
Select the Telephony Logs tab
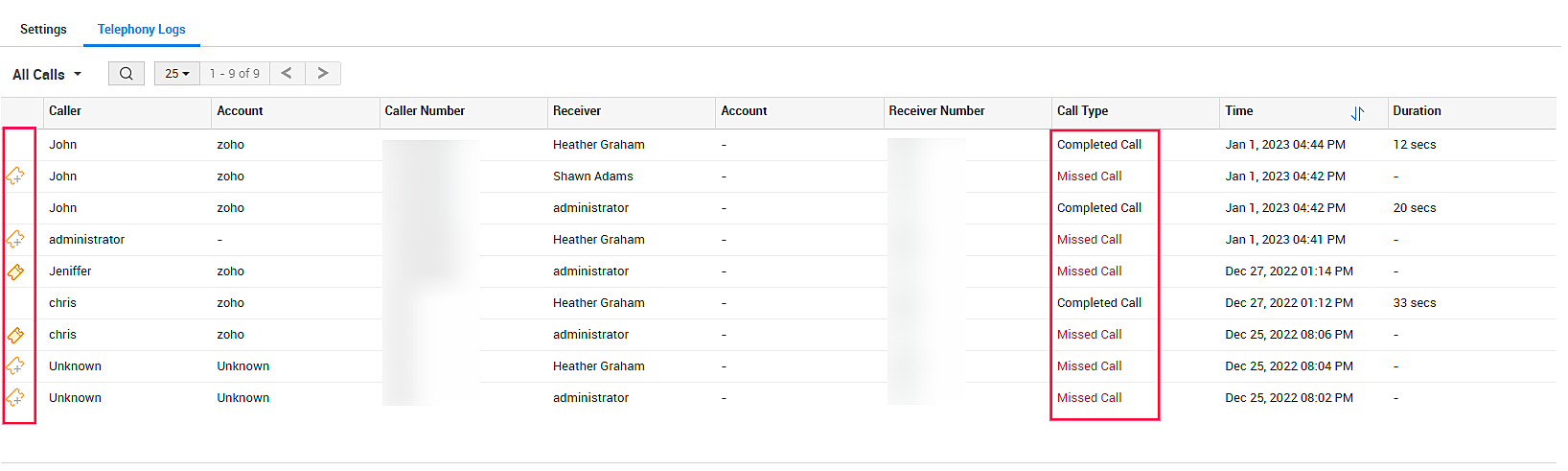(x=142, y=29)
